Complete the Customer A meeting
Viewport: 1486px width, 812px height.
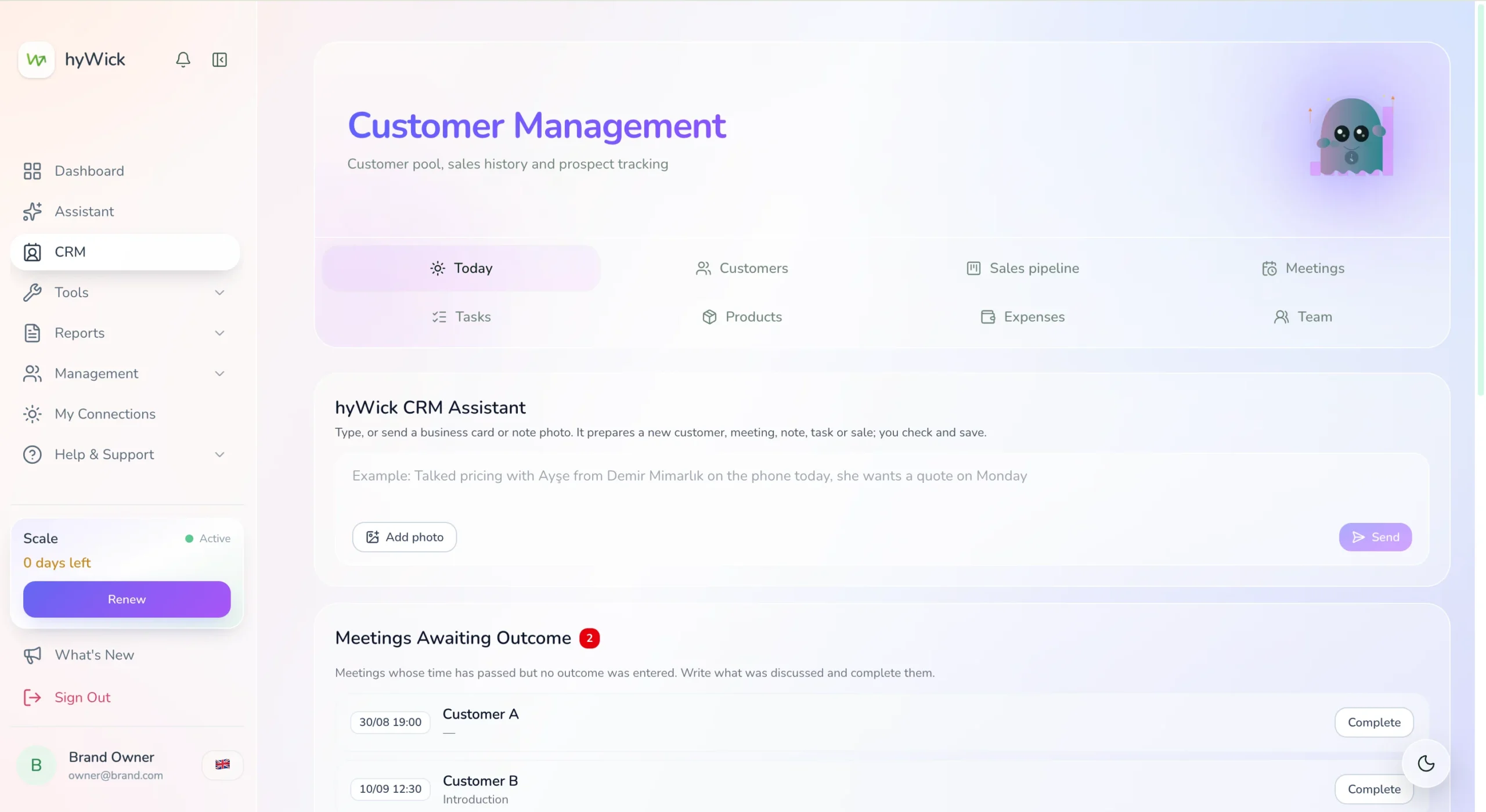pyautogui.click(x=1373, y=722)
